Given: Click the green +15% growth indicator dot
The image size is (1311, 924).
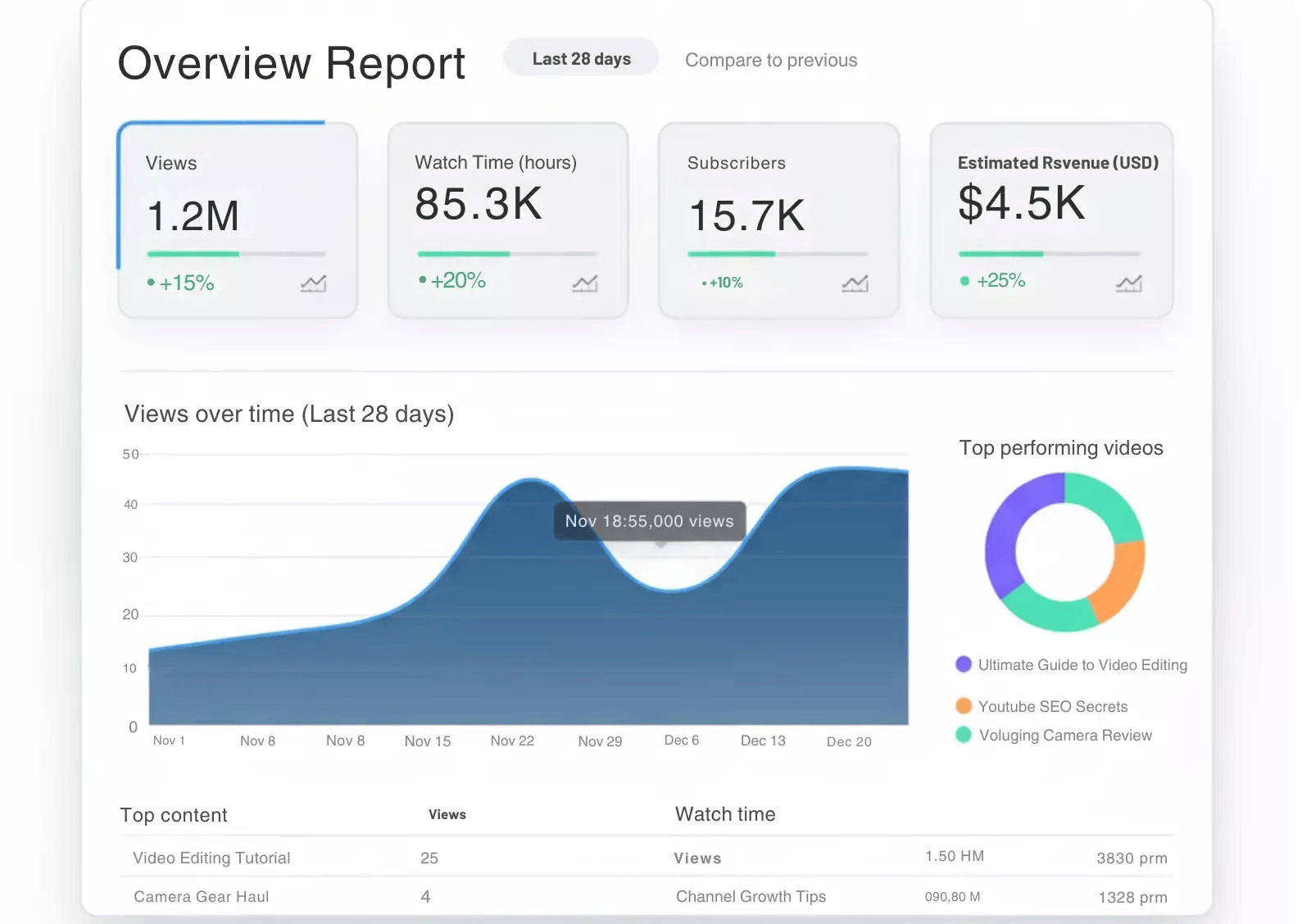Looking at the screenshot, I should (151, 282).
